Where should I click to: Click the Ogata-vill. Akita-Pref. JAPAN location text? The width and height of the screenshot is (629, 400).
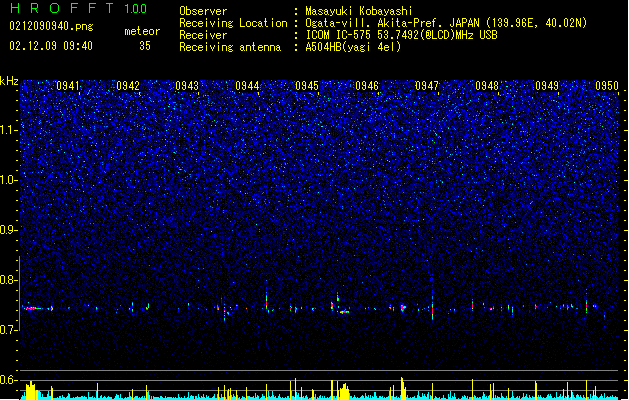pyautogui.click(x=446, y=23)
